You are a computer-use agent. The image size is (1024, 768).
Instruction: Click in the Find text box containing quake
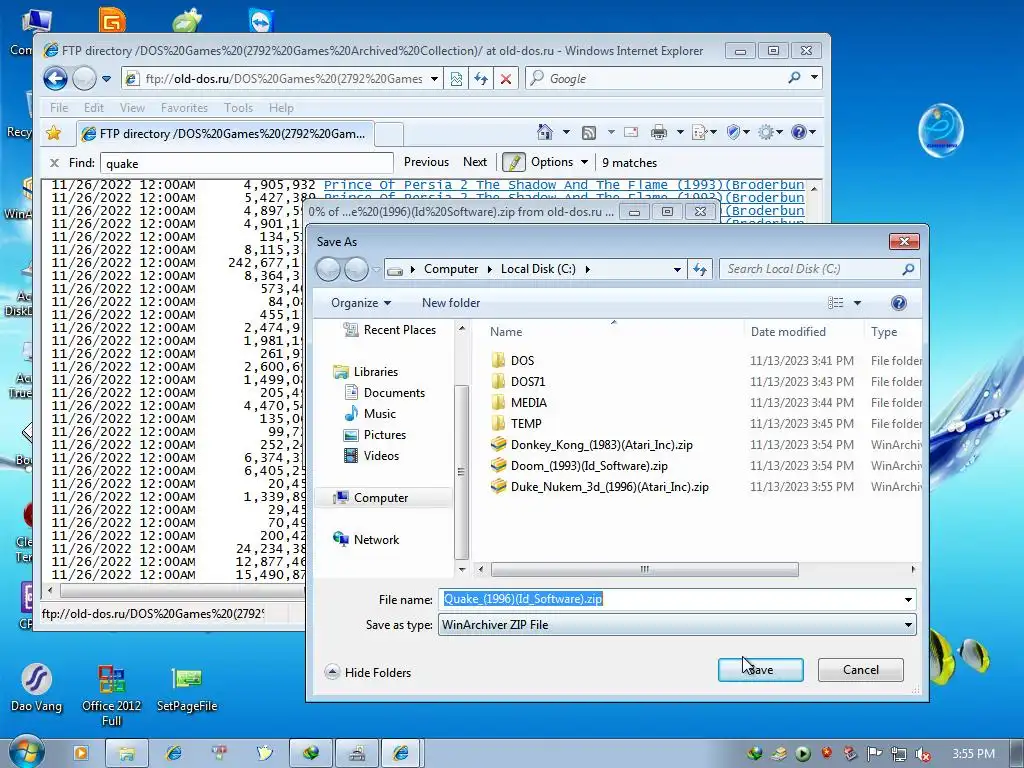pos(247,163)
